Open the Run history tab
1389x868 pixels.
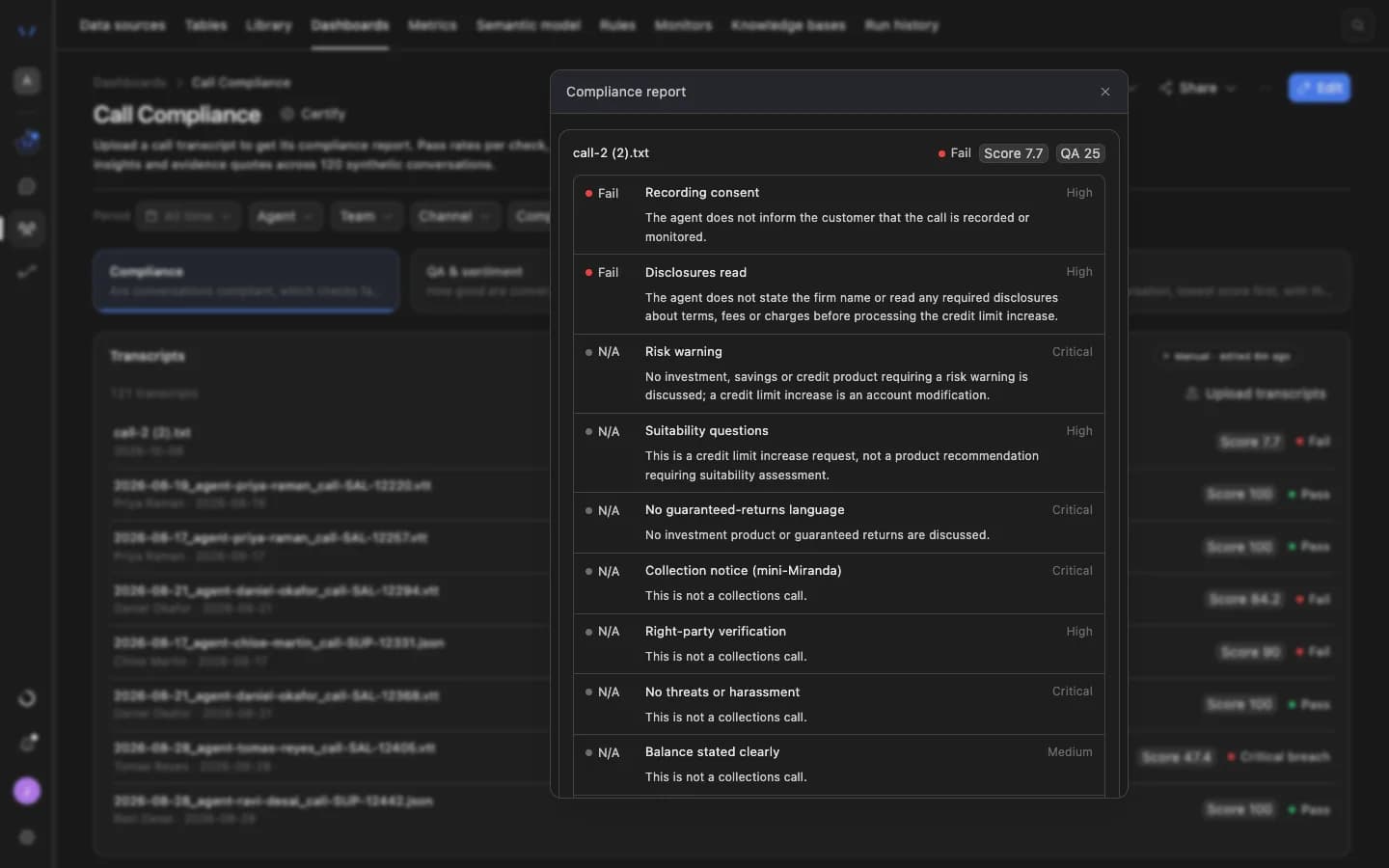point(902,25)
